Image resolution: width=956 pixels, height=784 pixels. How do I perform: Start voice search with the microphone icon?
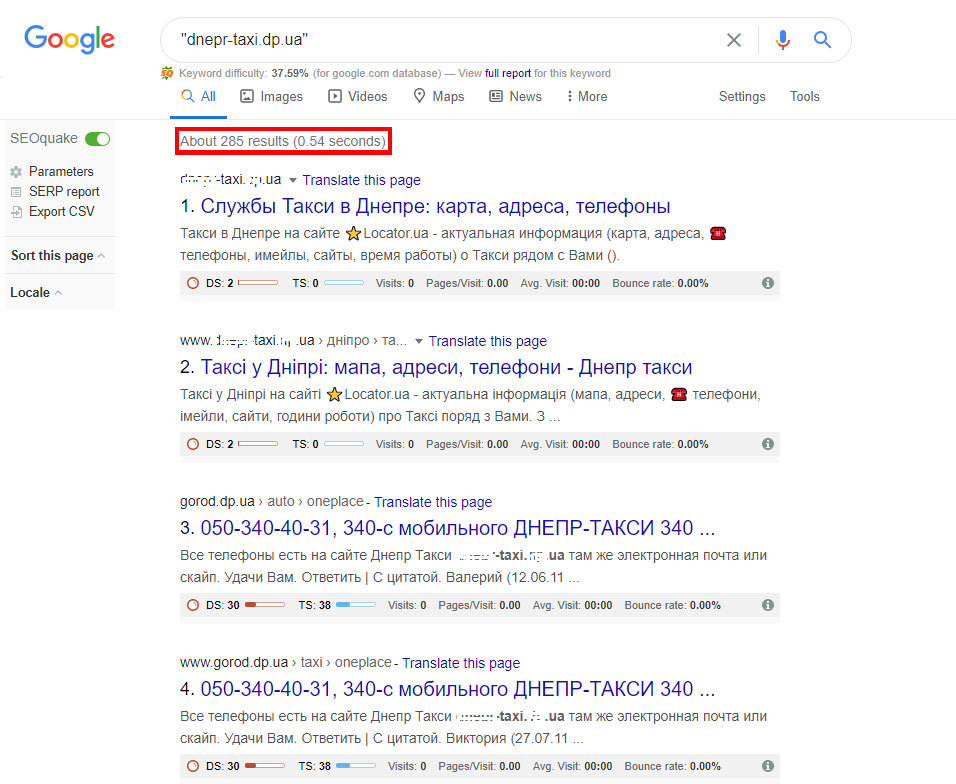click(783, 40)
